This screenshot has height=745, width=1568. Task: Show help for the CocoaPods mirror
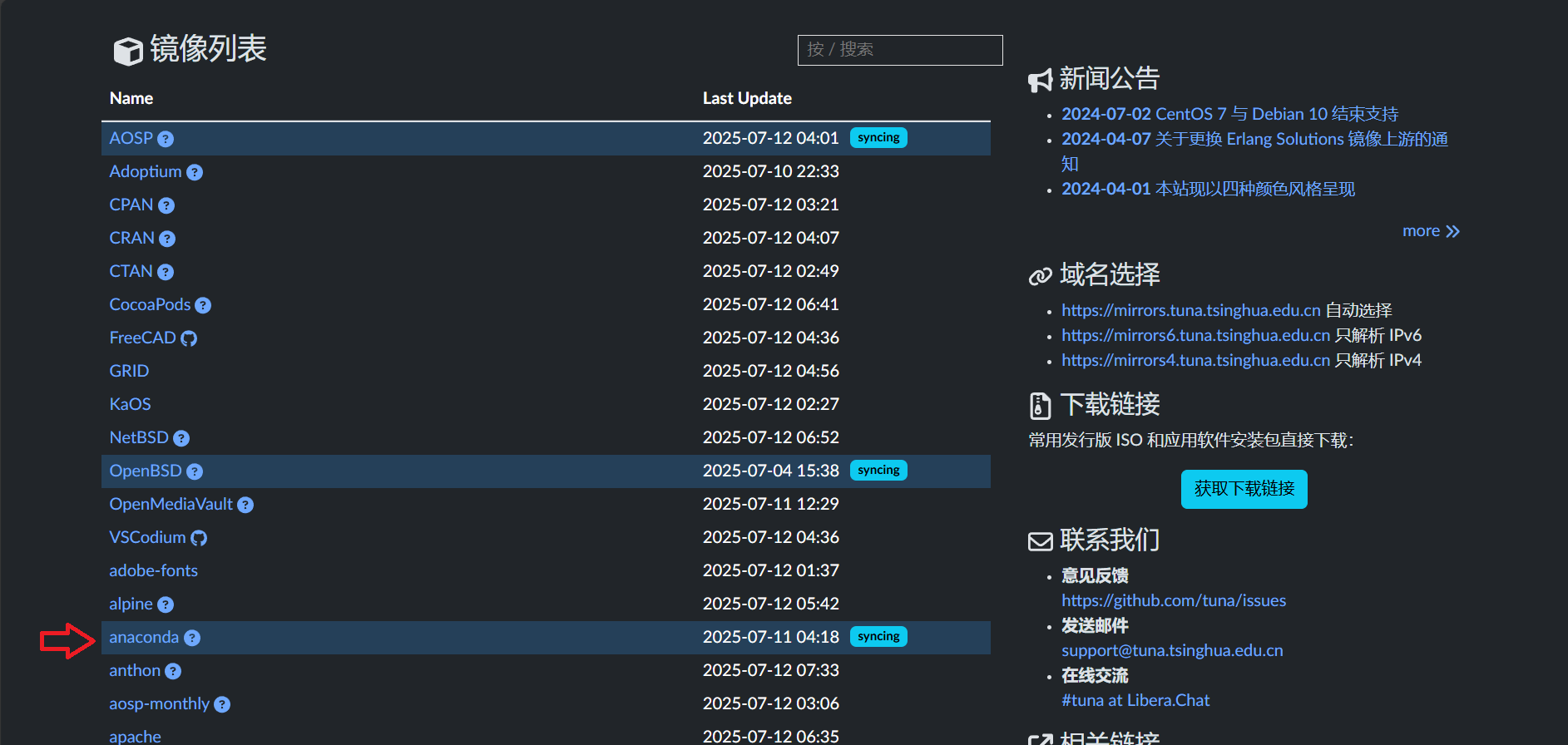coord(203,305)
